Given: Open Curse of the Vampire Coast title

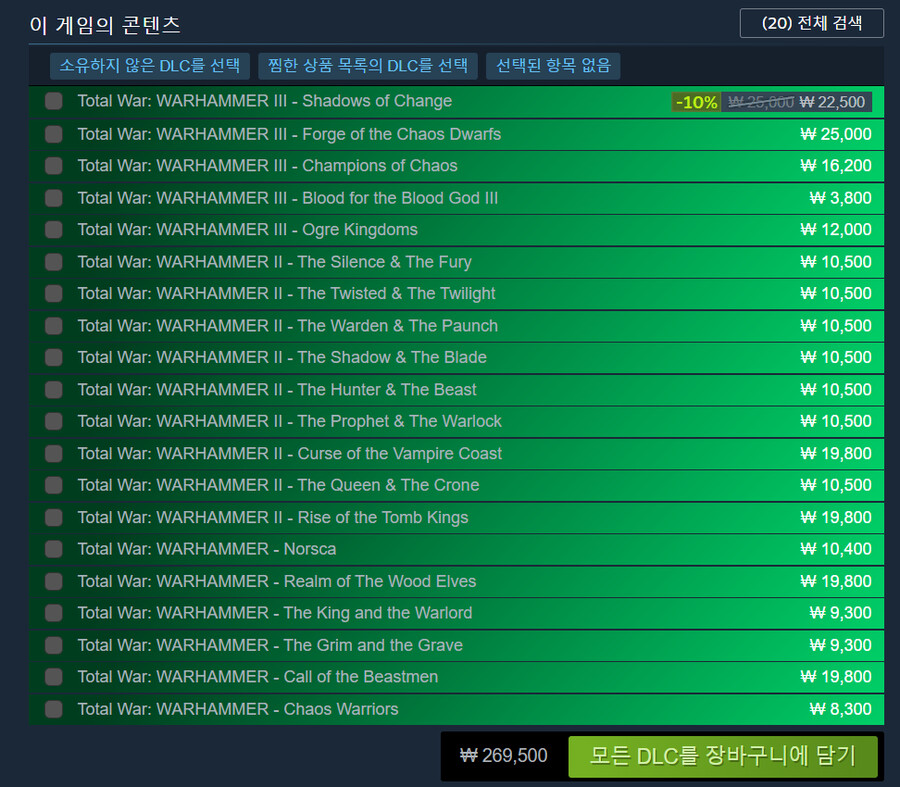Looking at the screenshot, I should pyautogui.click(x=289, y=453).
